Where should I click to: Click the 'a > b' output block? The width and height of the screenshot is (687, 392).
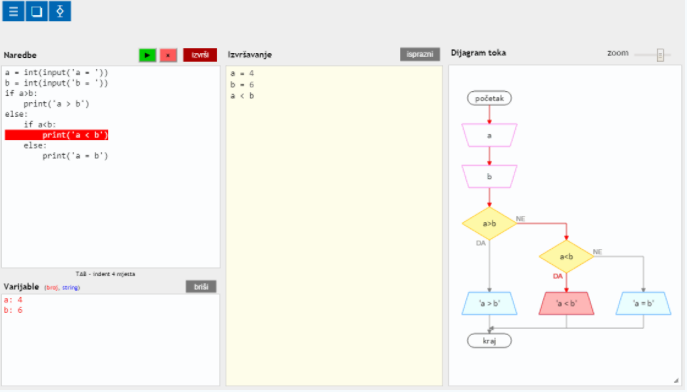pyautogui.click(x=489, y=303)
